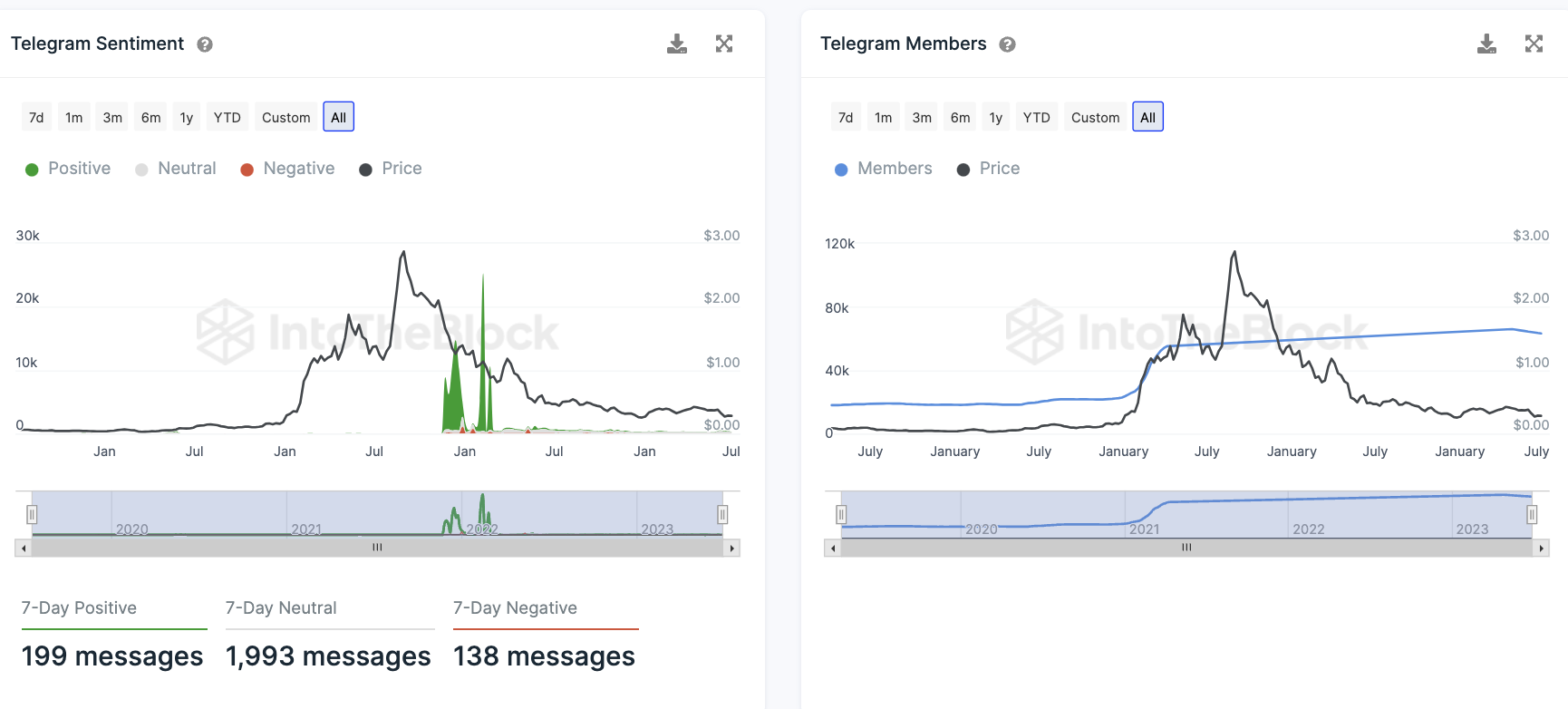
Task: Select 7d range in Telegram Members
Action: click(x=846, y=117)
